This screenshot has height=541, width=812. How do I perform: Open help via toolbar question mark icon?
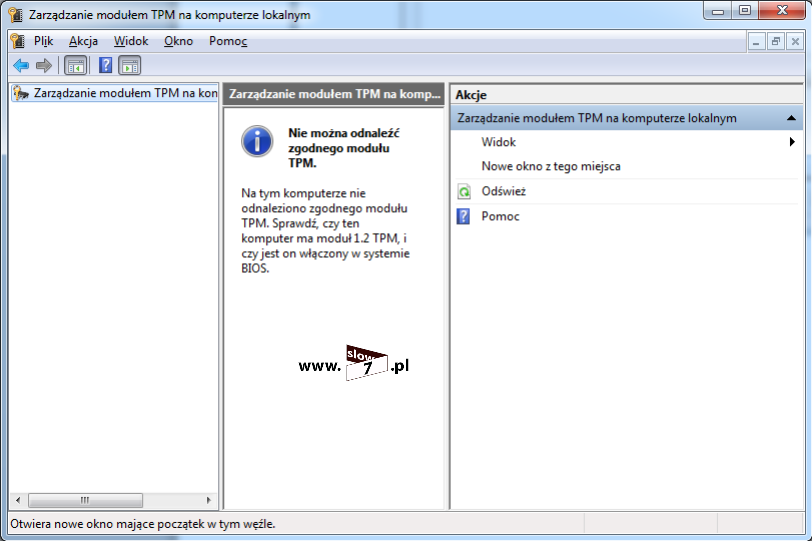pos(105,66)
